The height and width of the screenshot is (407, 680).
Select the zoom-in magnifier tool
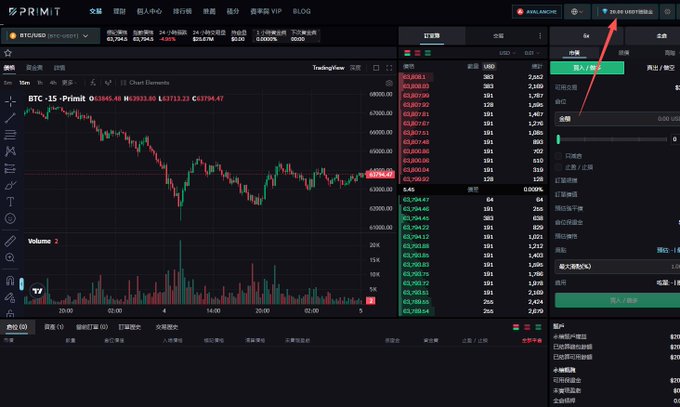pos(10,258)
